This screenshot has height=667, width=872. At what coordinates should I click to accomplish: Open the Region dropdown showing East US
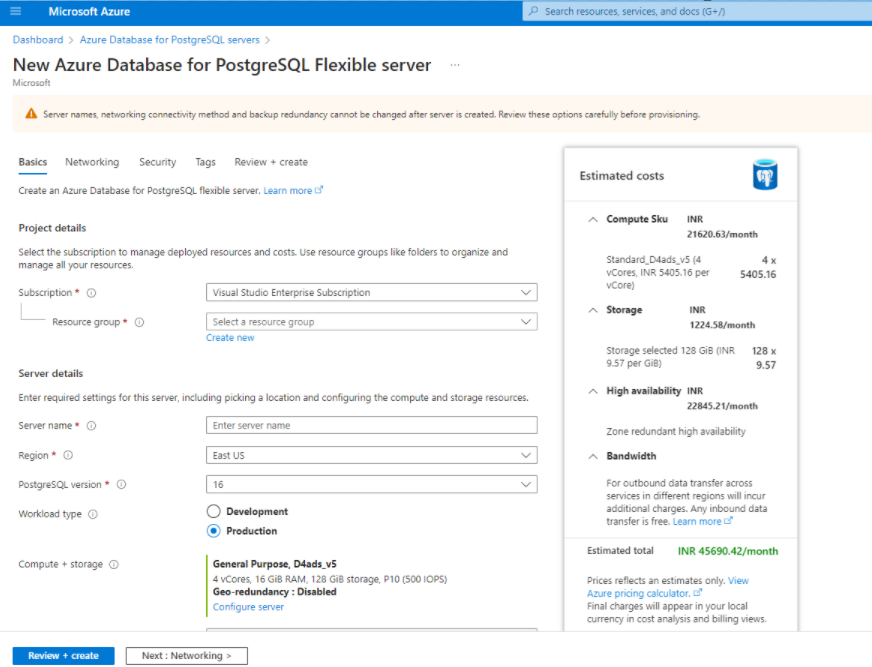point(371,455)
